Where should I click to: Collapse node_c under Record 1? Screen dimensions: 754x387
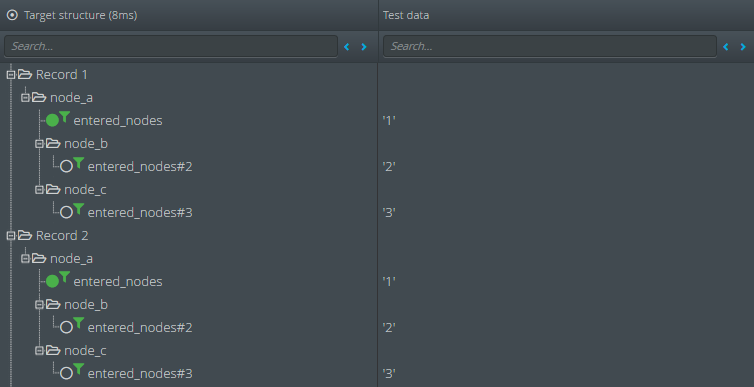tap(39, 190)
